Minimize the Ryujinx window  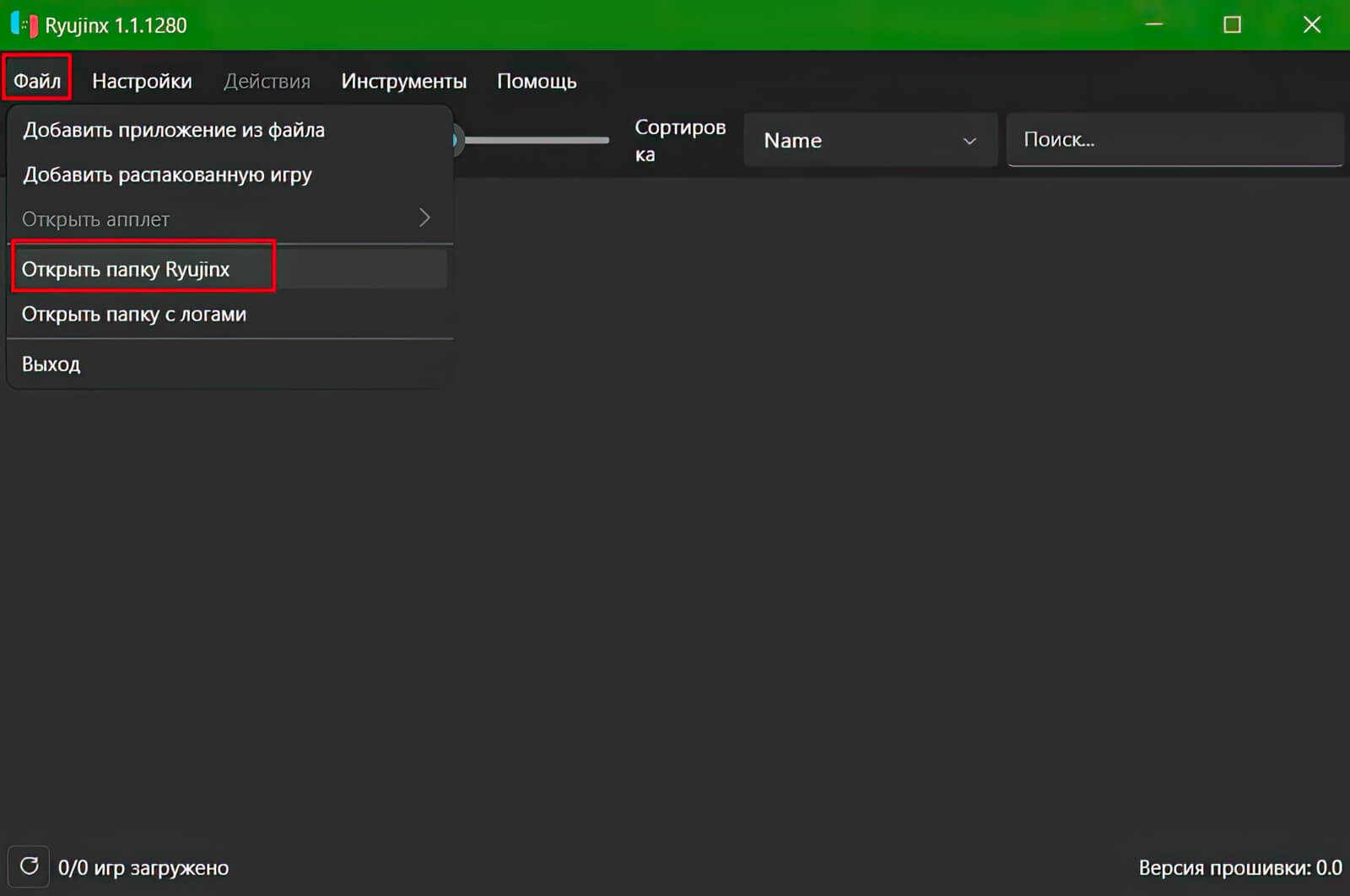pyautogui.click(x=1153, y=24)
